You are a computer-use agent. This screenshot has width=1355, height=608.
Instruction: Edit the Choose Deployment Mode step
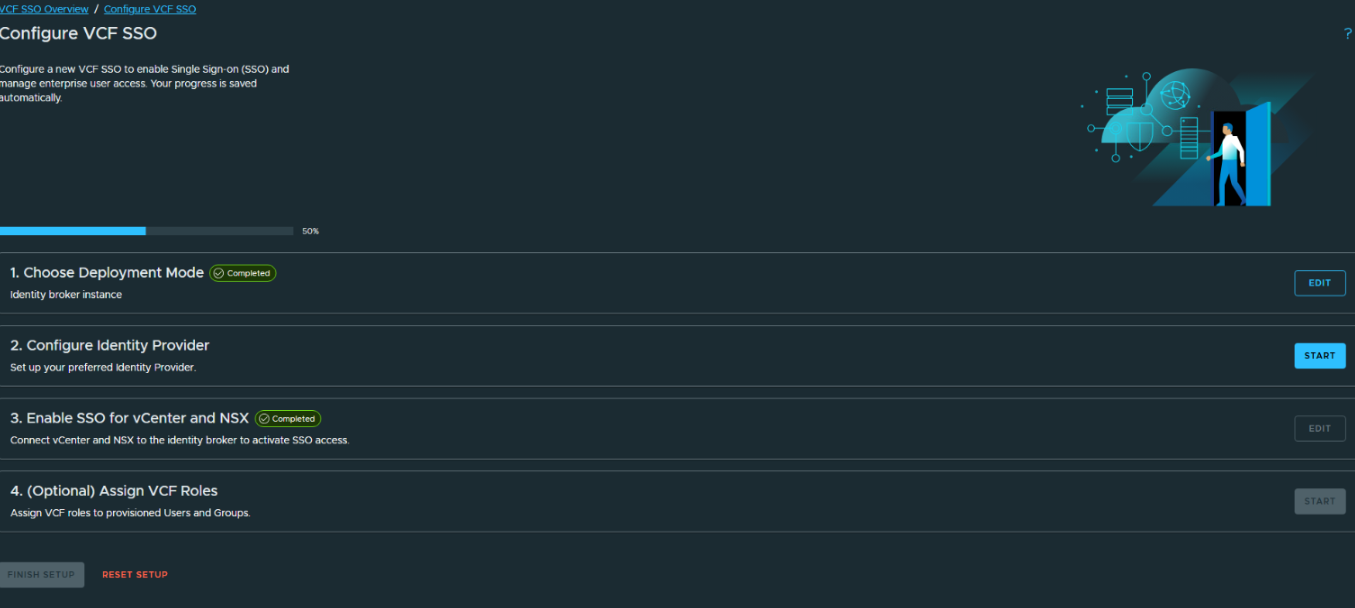point(1320,283)
